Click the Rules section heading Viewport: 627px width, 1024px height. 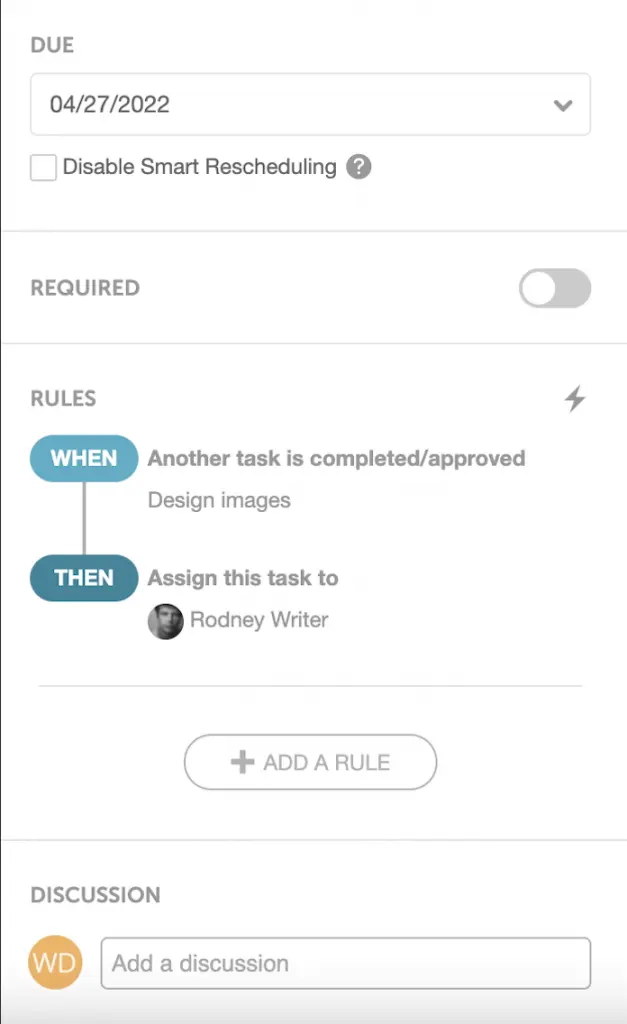63,398
